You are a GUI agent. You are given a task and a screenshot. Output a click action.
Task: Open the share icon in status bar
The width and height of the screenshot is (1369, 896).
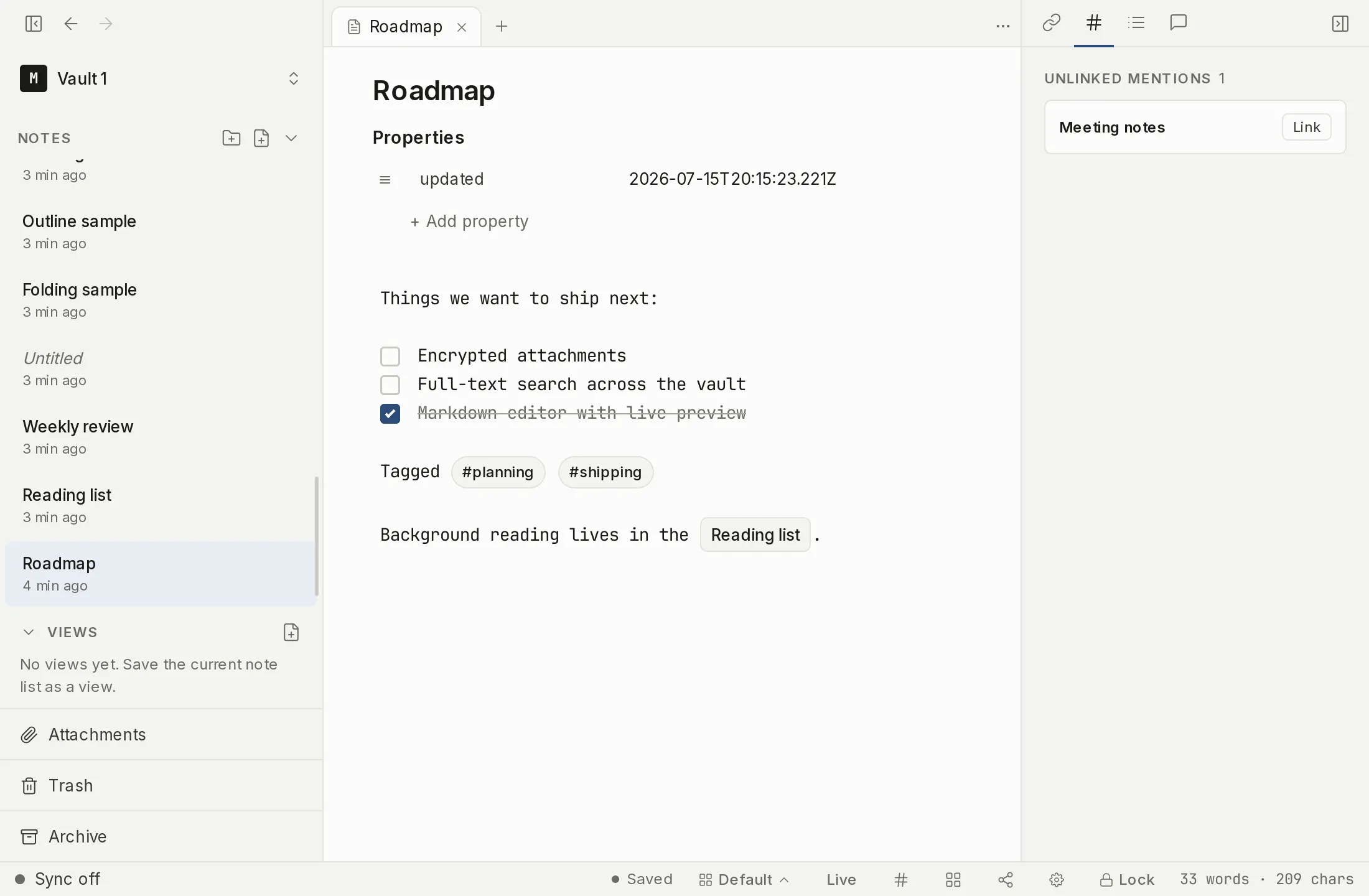[x=1006, y=879]
